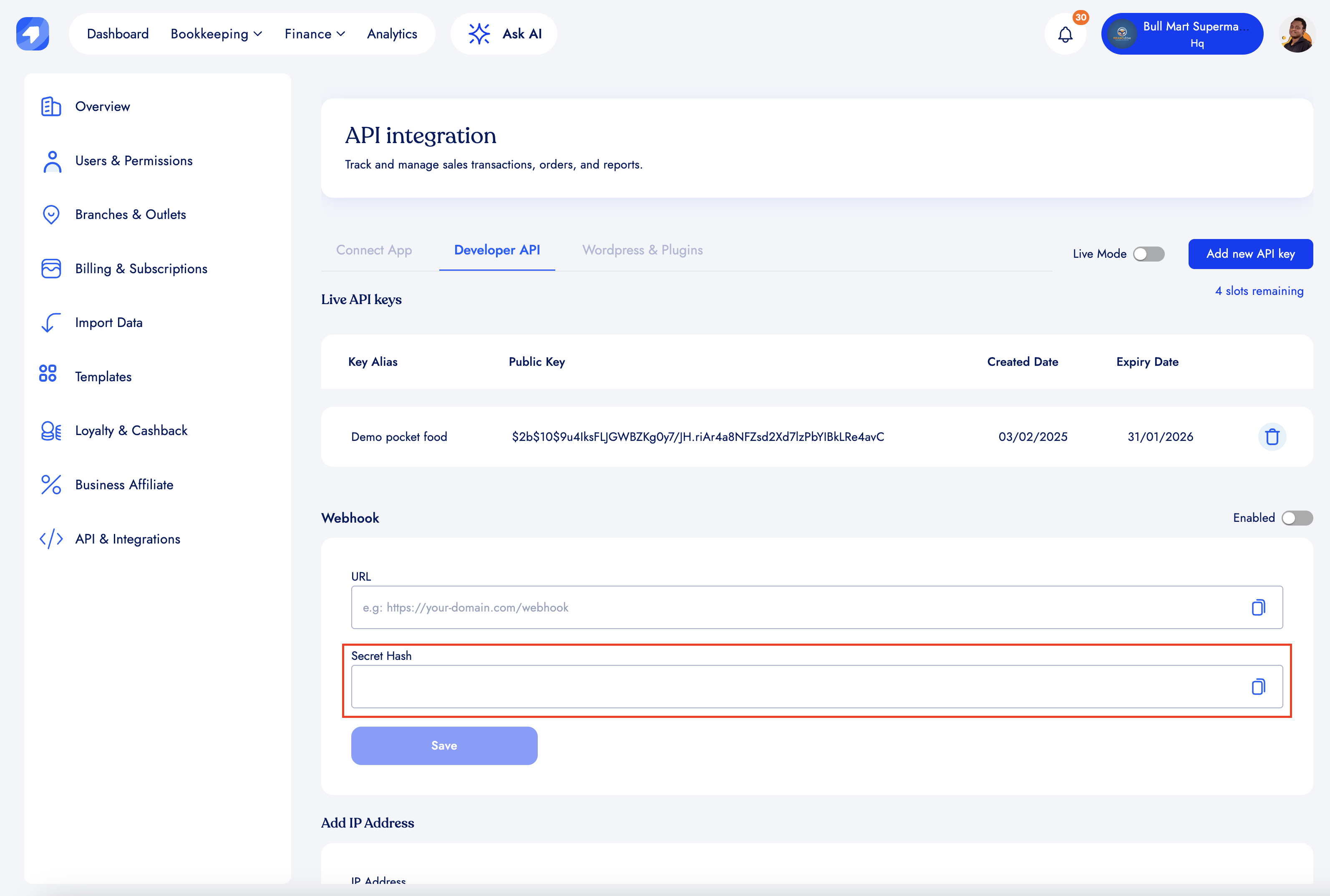The width and height of the screenshot is (1330, 896).
Task: Focus the webhook URL input field
Action: pos(794,607)
